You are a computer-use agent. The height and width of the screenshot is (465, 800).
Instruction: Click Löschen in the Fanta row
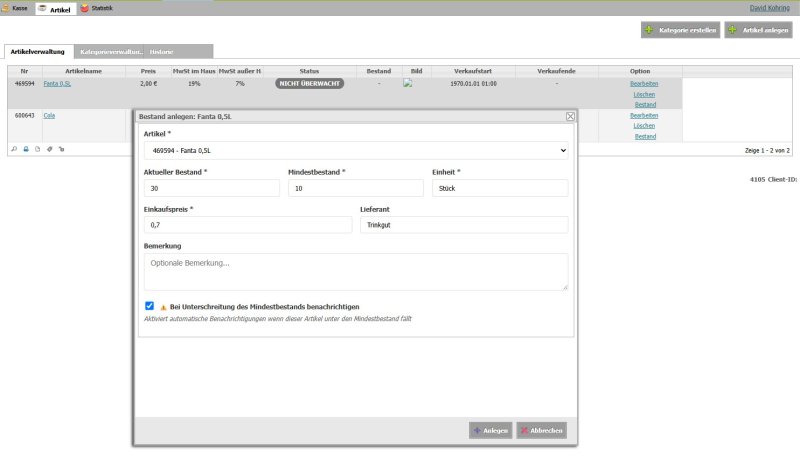(644, 94)
